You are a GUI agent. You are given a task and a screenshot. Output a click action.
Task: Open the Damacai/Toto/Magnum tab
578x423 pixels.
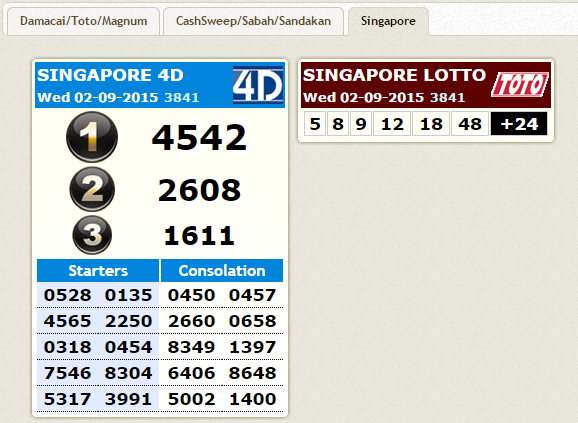pos(83,21)
